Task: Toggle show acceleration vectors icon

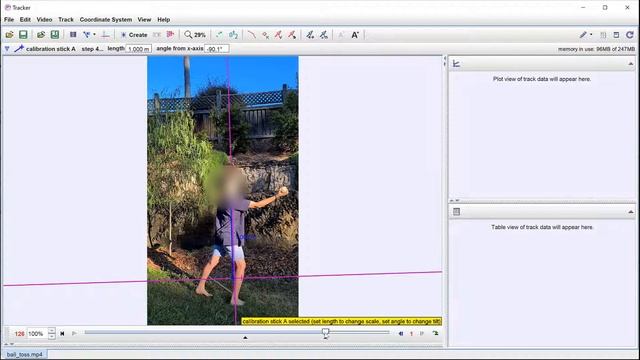Action: [x=292, y=35]
